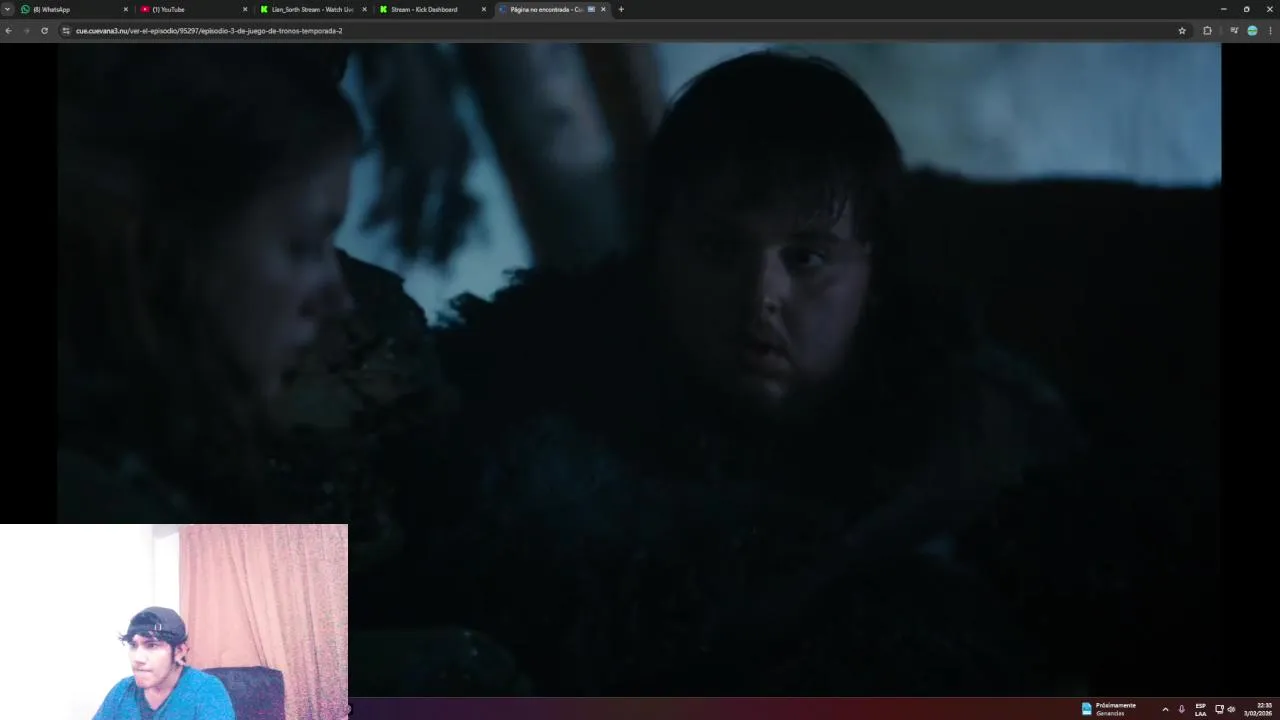1280x720 pixels.
Task: Open the Próximamente Ganancias taskbar widget
Action: tap(1109, 709)
